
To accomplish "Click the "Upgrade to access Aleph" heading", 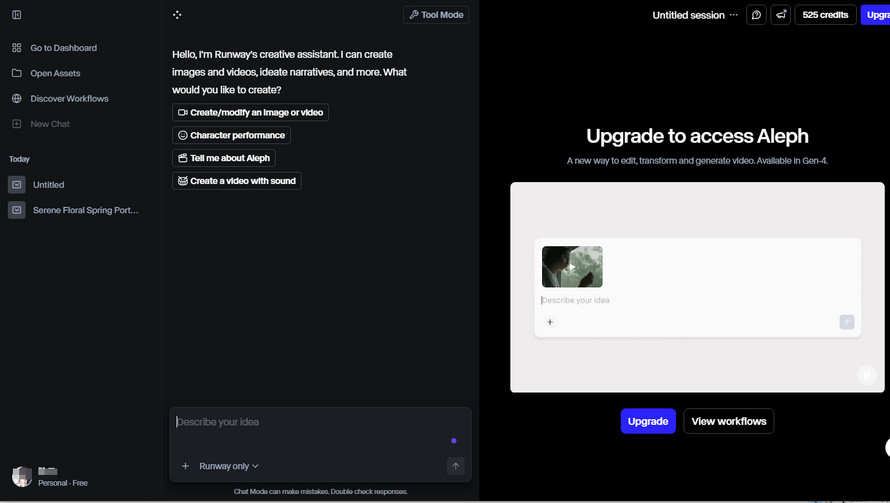I will coord(697,136).
